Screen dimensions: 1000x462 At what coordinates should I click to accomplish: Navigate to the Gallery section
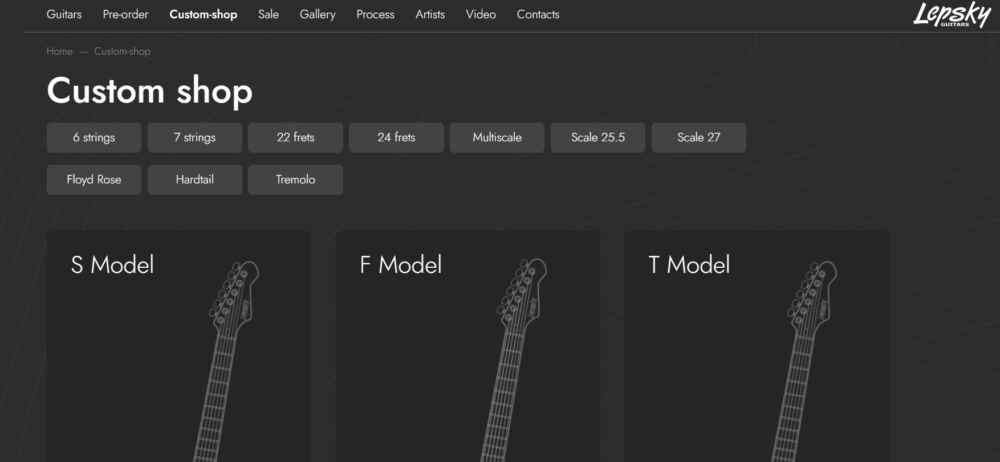[x=317, y=15]
